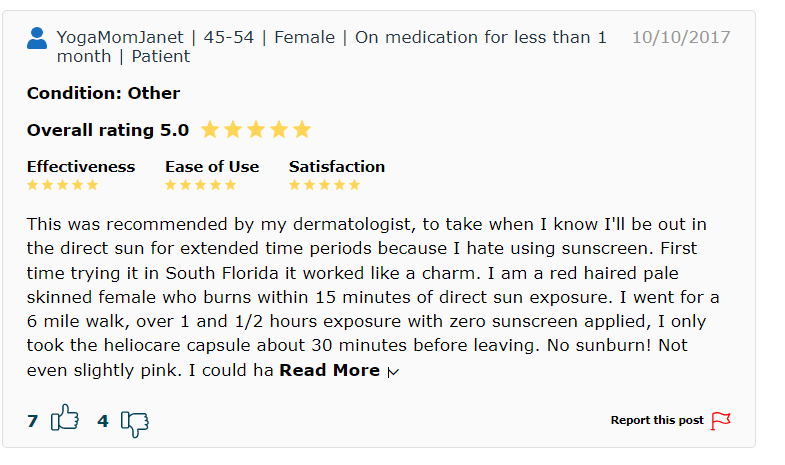Viewport: 785px width, 465px height.
Task: Click the Ease of Use label
Action: pyautogui.click(x=212, y=167)
